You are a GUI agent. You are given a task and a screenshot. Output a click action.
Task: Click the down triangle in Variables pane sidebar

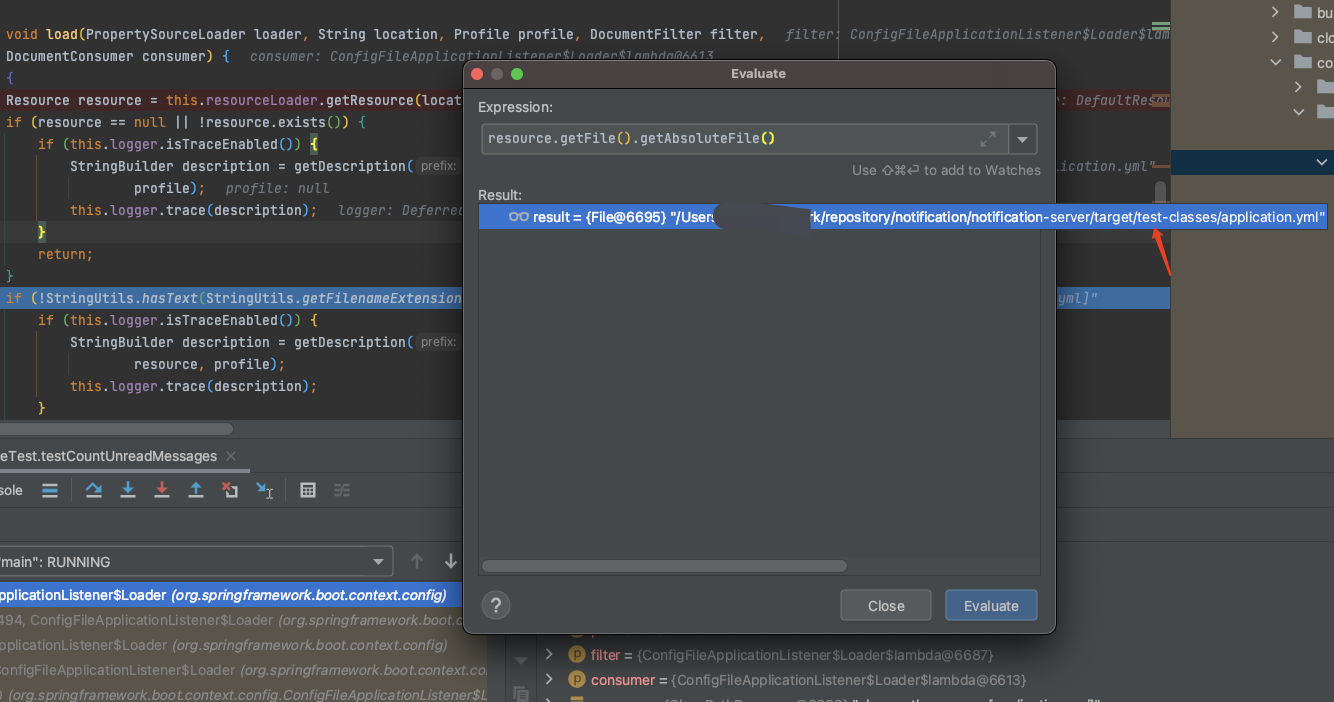520,661
